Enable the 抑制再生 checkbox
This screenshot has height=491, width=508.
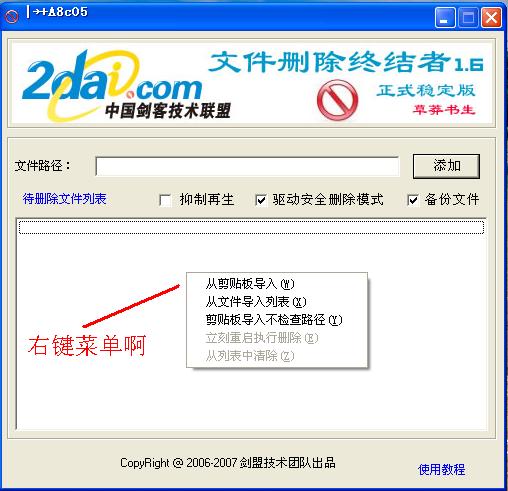166,200
